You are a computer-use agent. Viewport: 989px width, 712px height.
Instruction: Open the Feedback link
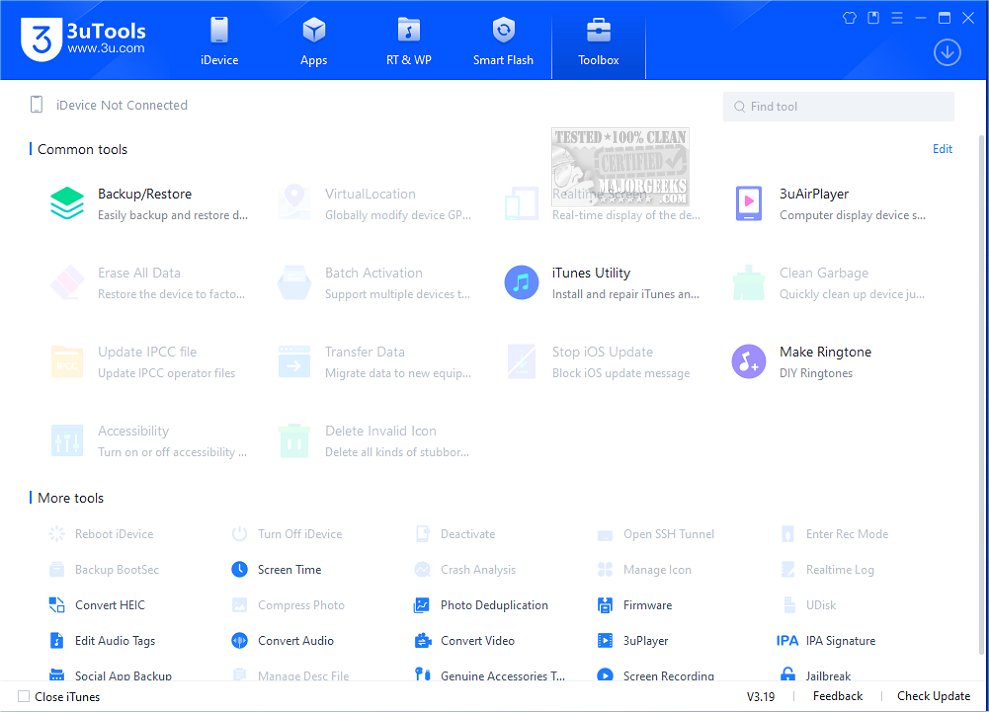[837, 696]
